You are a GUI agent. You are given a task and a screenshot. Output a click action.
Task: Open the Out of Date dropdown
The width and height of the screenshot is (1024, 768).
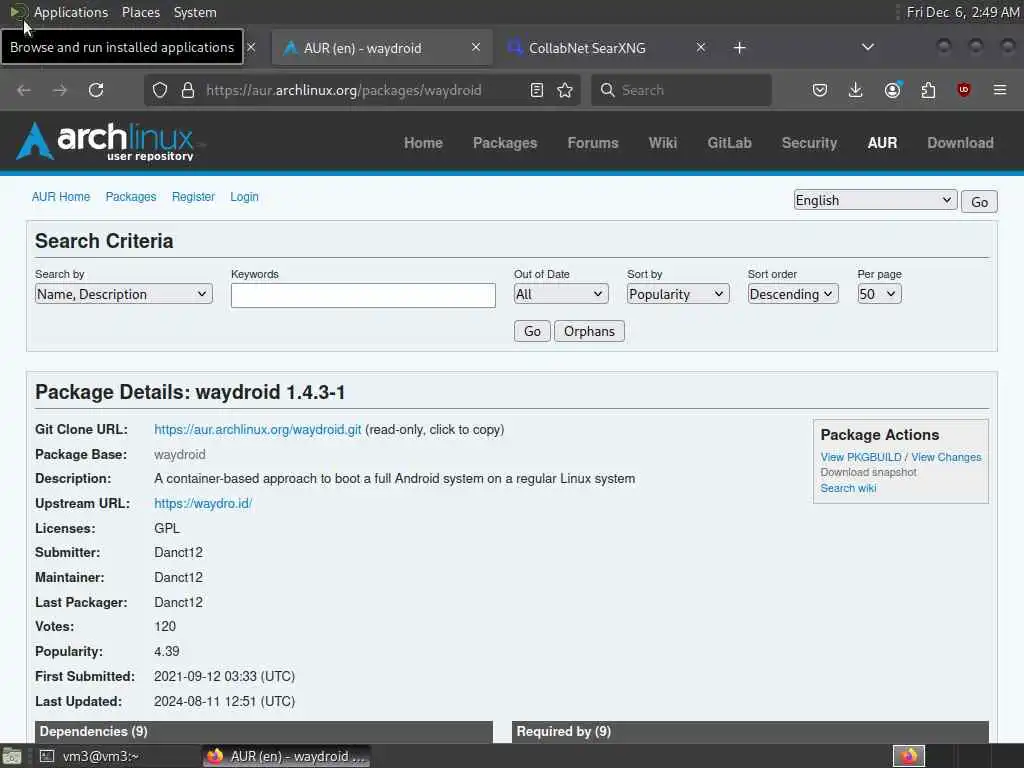tap(561, 295)
